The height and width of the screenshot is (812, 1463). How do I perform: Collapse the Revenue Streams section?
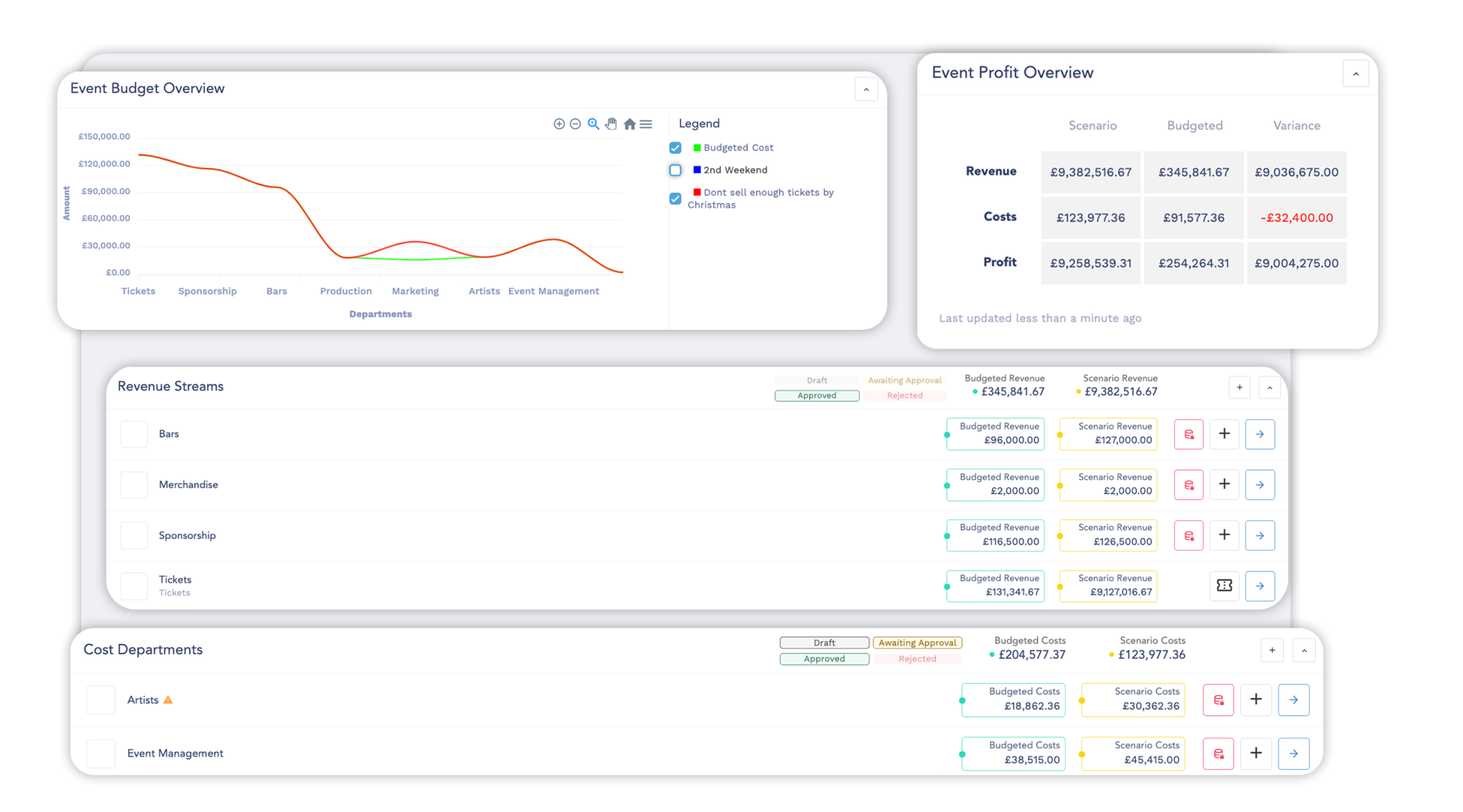coord(1270,387)
